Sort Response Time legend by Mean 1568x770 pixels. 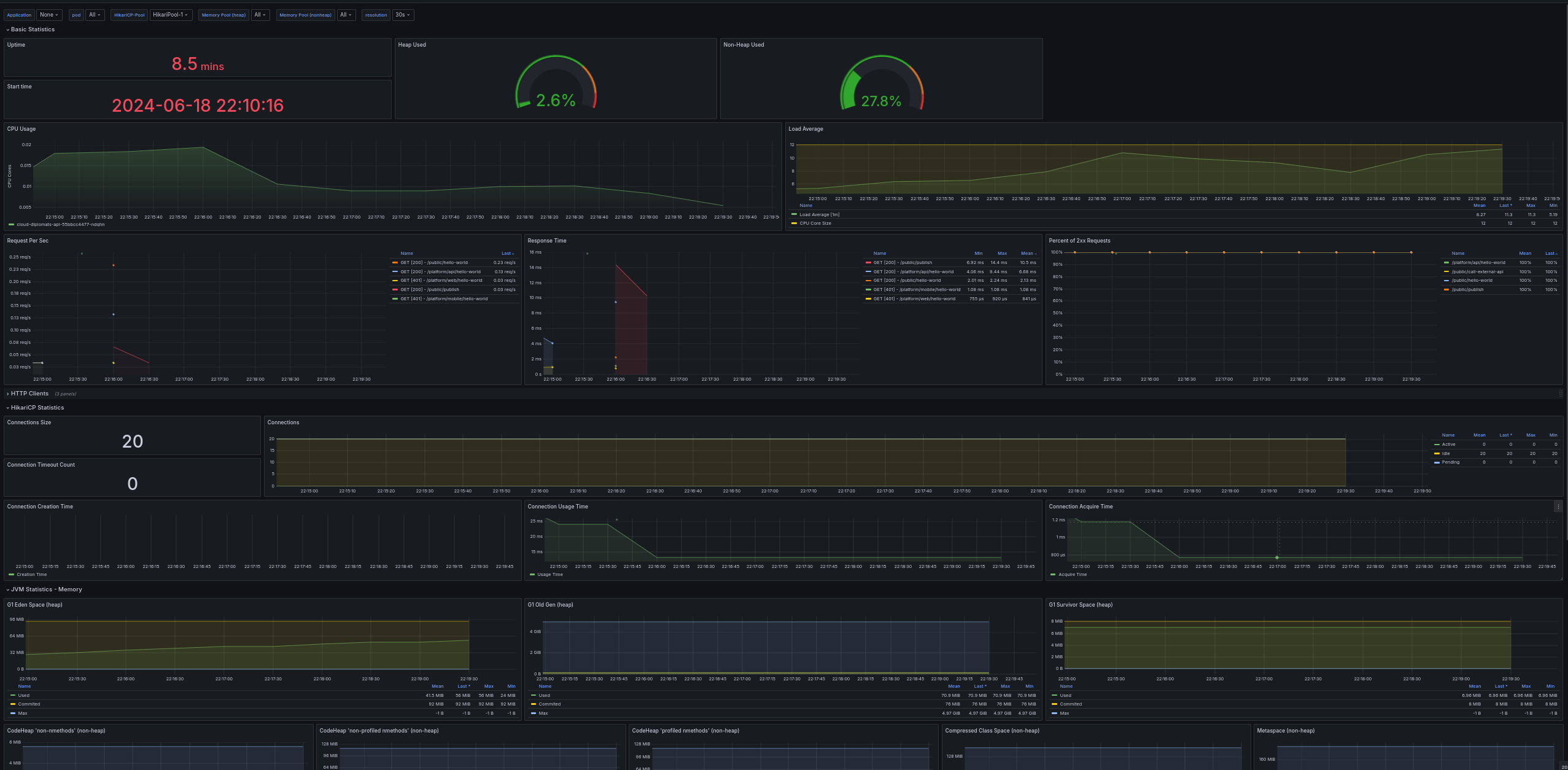click(1028, 254)
